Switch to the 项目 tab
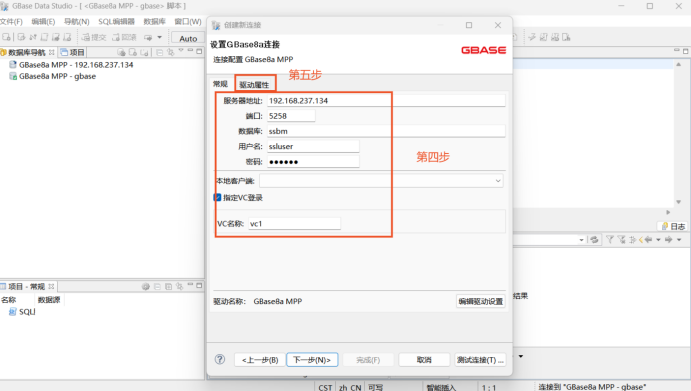 click(72, 52)
